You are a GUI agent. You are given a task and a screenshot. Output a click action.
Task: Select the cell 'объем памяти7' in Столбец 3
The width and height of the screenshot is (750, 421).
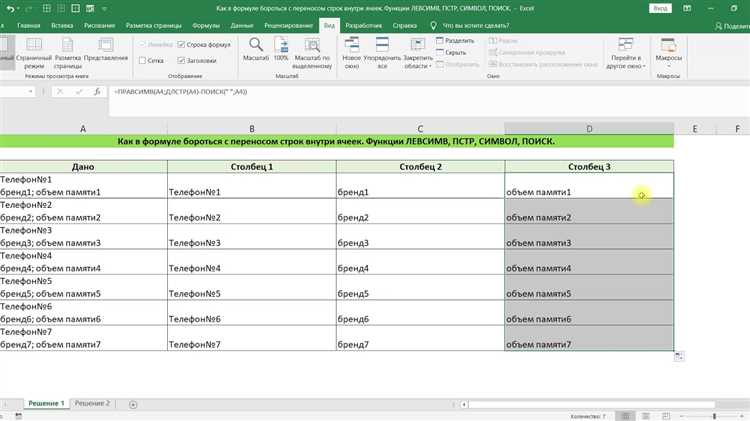click(589, 338)
